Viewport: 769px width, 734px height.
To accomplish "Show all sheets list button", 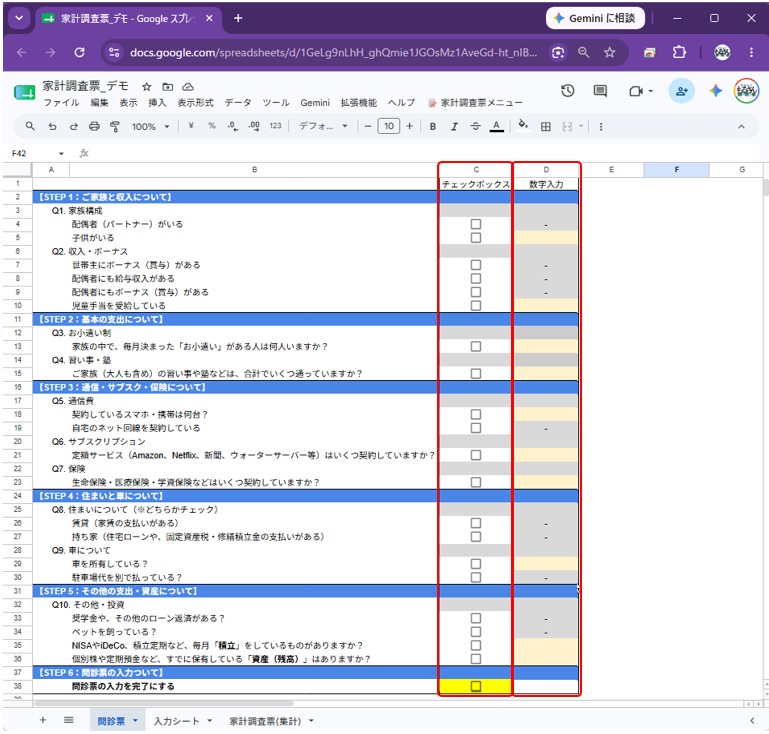I will point(69,720).
